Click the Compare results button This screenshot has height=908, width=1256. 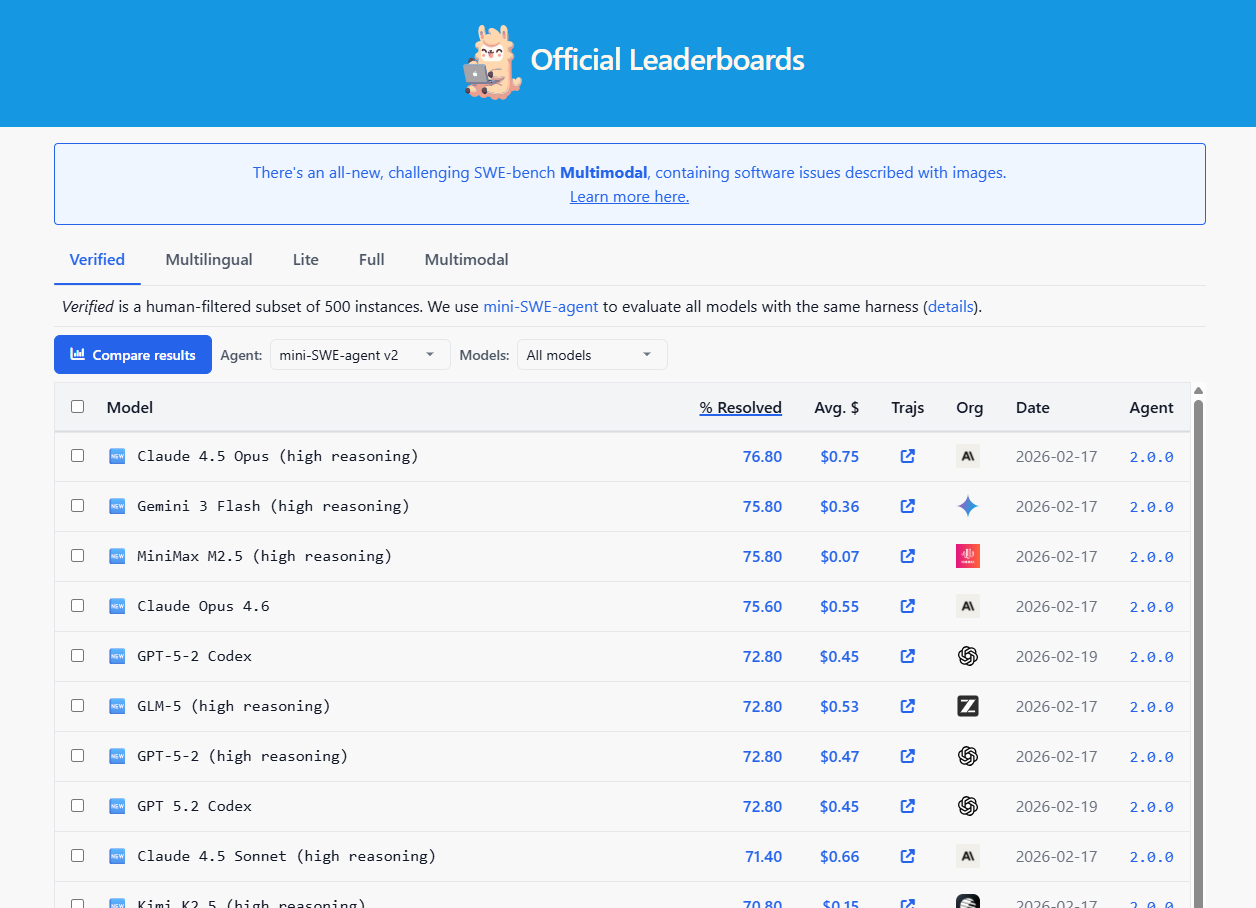pyautogui.click(x=133, y=355)
